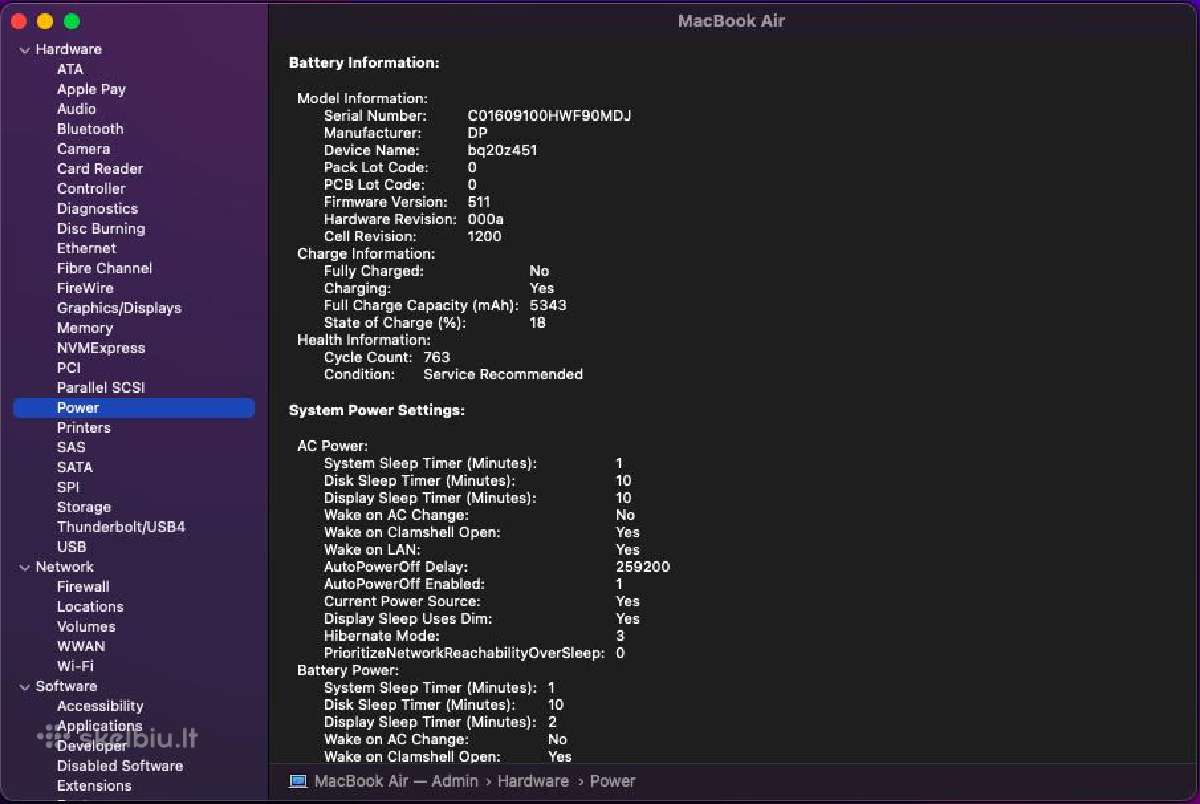Viewport: 1200px width, 804px height.
Task: Click Hardware in the path bar
Action: point(533,781)
